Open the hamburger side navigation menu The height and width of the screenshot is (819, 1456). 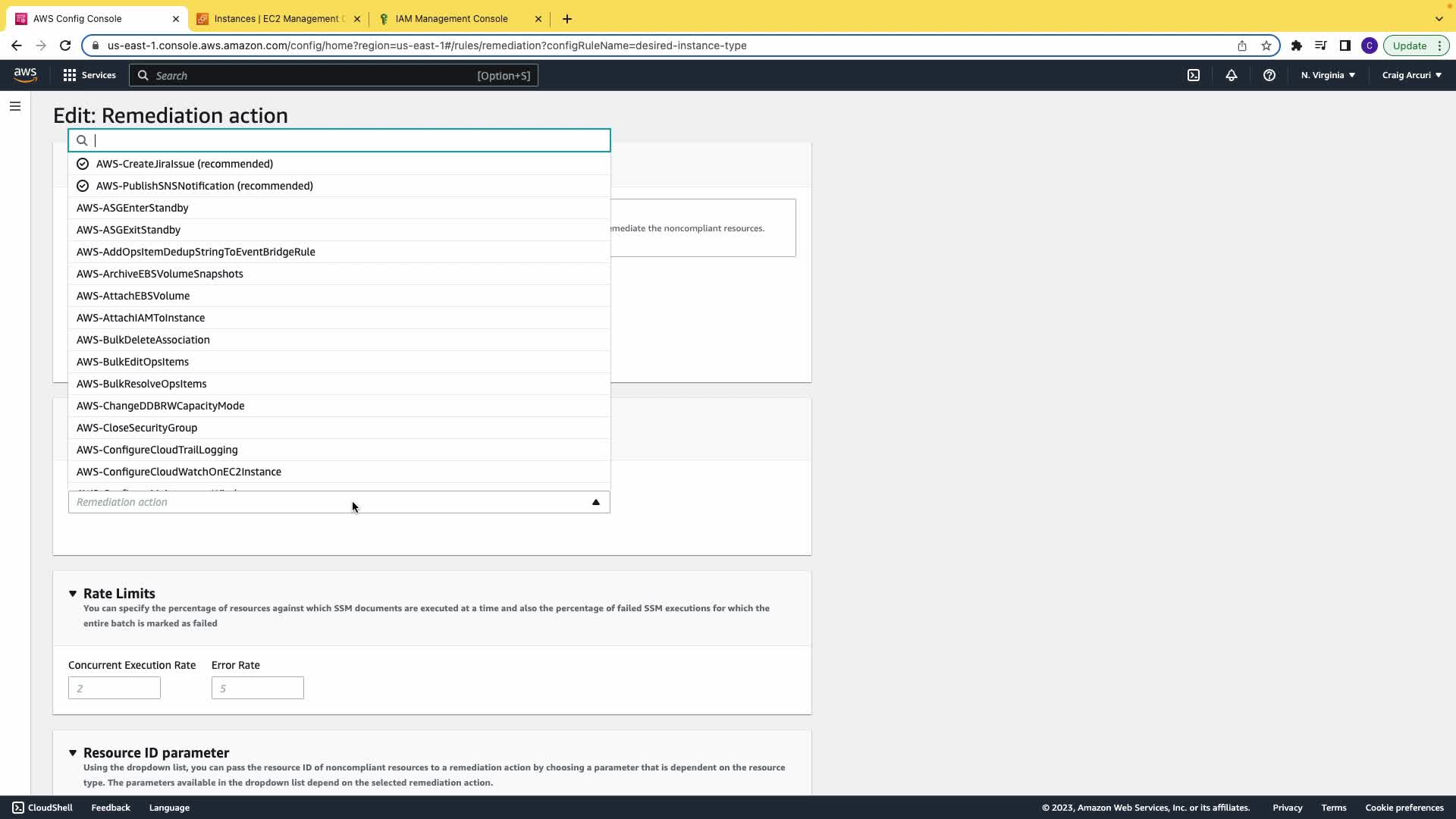coord(15,106)
